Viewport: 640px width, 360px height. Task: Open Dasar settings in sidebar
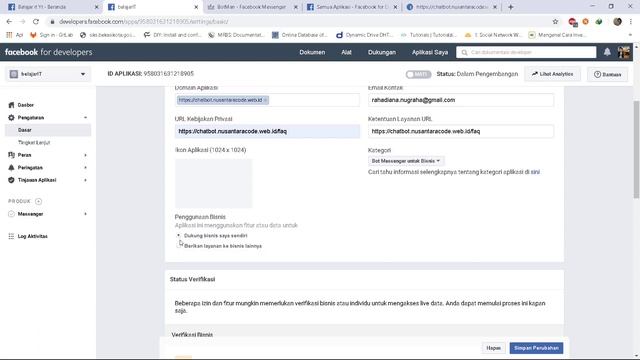[48, 130]
